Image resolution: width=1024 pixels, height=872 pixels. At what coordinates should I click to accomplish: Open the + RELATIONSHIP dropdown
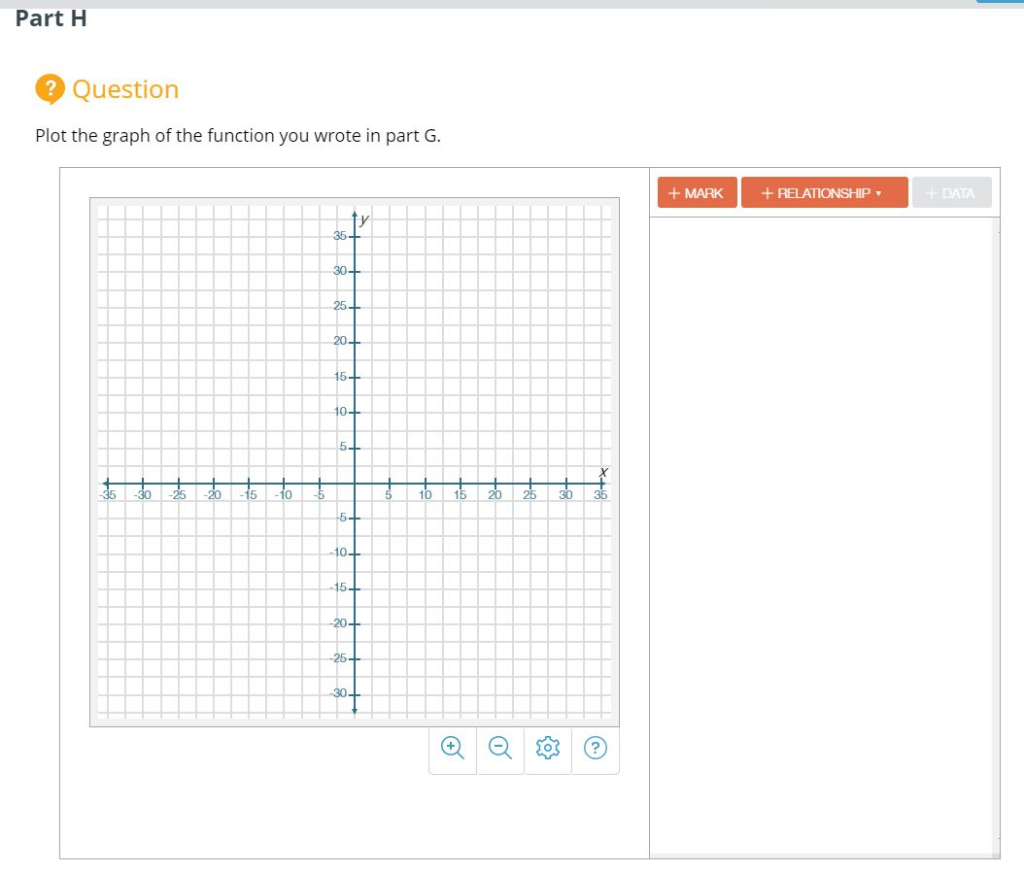tap(824, 191)
